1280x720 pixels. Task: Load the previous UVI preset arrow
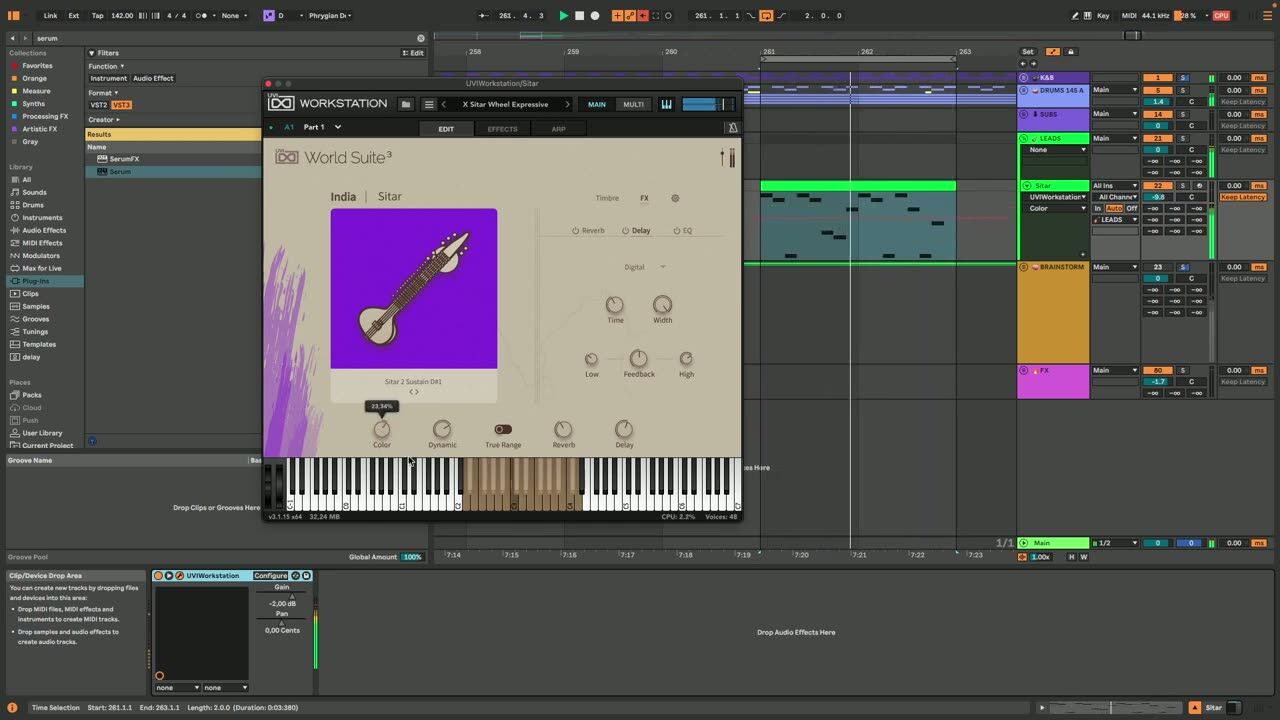click(x=444, y=104)
